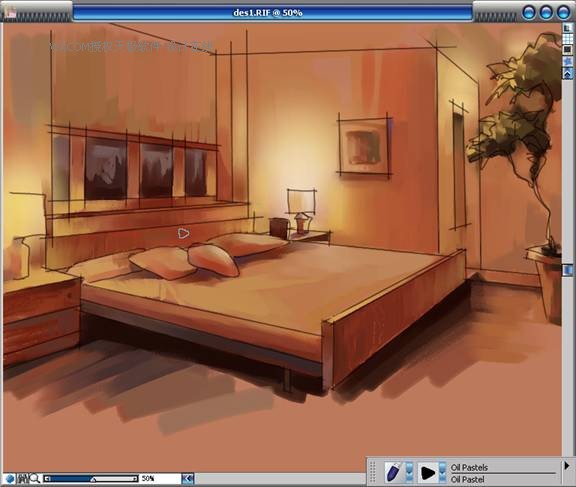Image resolution: width=576 pixels, height=487 pixels.
Task: Toggle the dark output preview icon
Action: [x=568, y=49]
